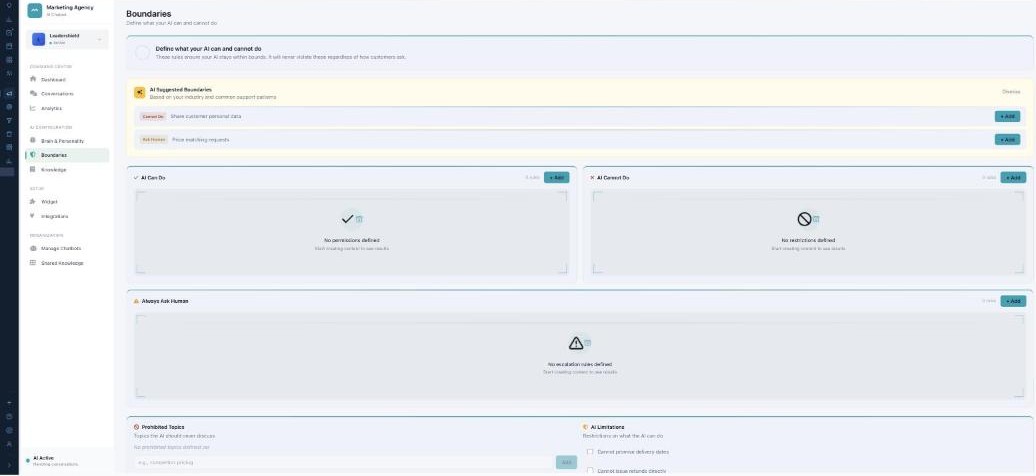
Task: Click the prohibited circle icon in AI Cannot Do
Action: [x=804, y=219]
